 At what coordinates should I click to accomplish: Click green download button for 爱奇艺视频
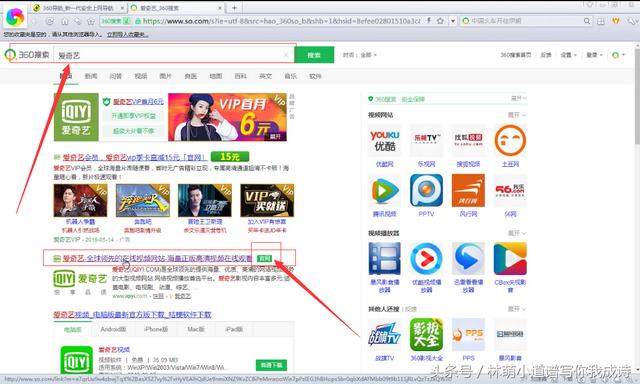click(x=271, y=364)
